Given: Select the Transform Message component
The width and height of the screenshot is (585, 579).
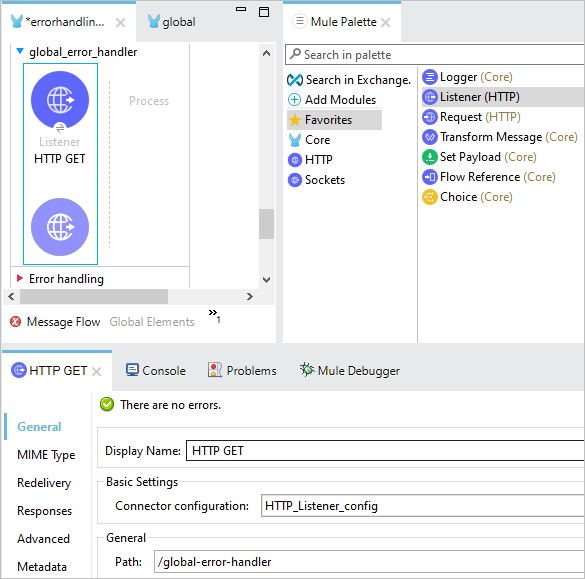Looking at the screenshot, I should [x=500, y=137].
